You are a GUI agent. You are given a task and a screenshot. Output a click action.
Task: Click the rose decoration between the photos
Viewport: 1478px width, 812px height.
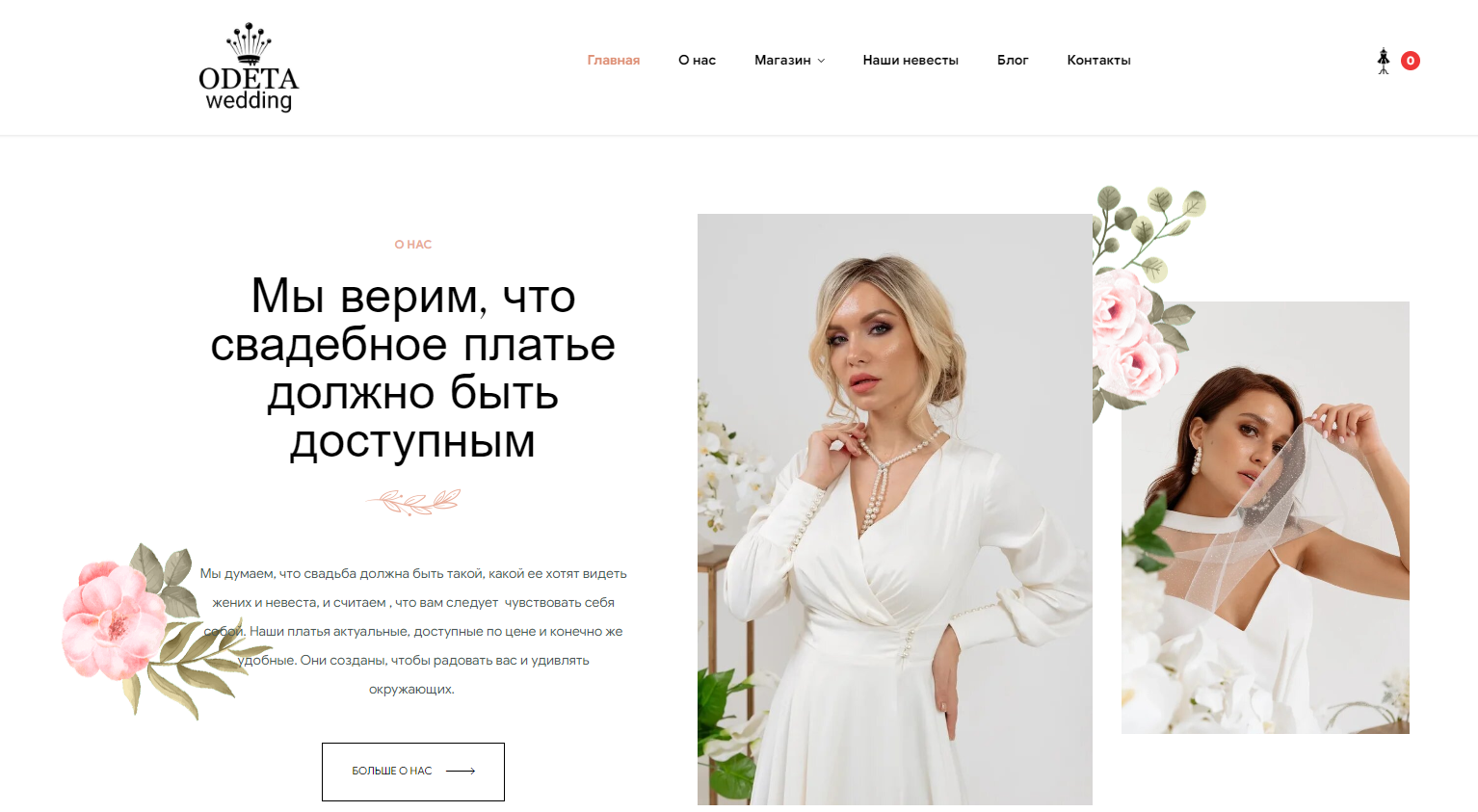1147,301
